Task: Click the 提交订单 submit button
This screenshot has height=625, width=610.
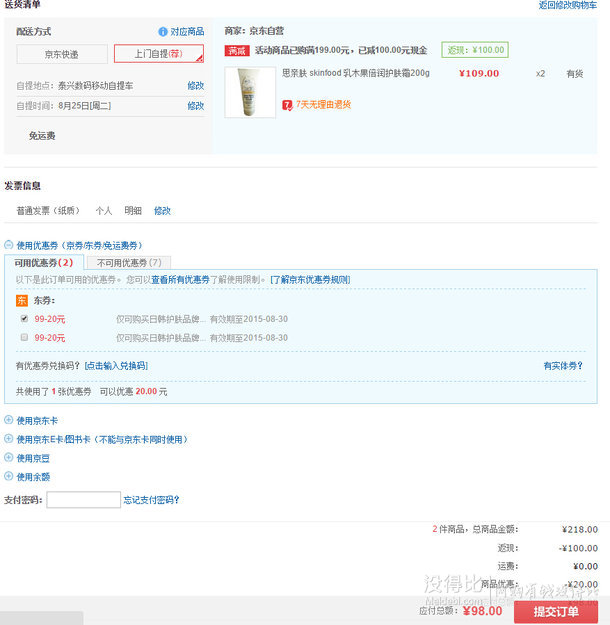Action: pos(556,612)
